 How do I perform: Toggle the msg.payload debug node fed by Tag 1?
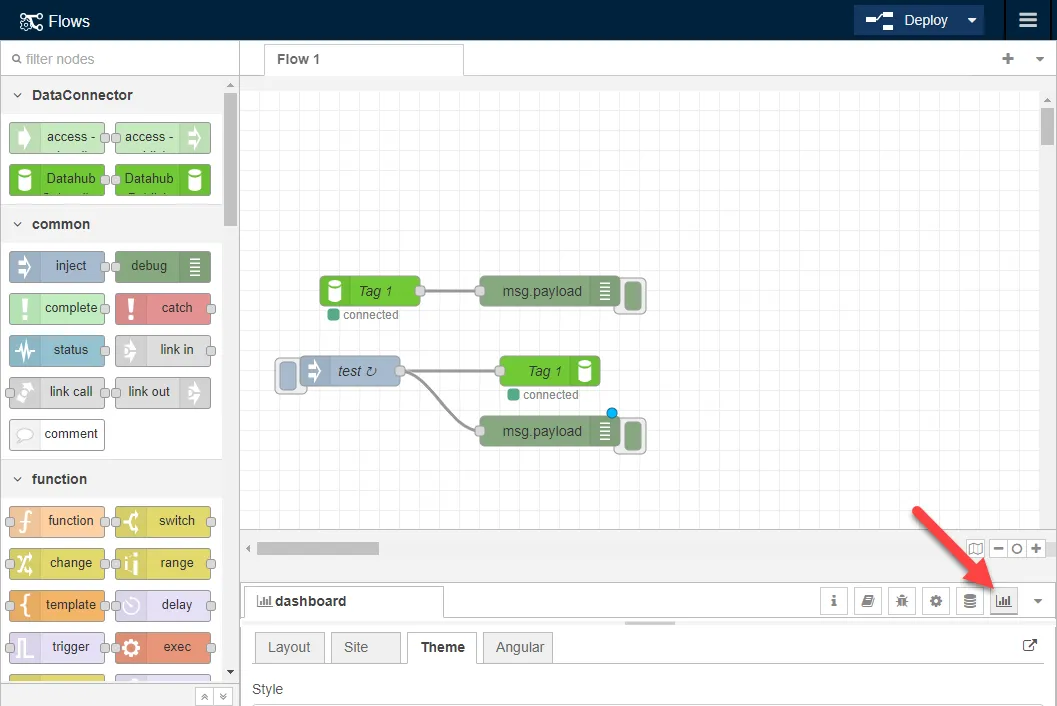tap(633, 296)
